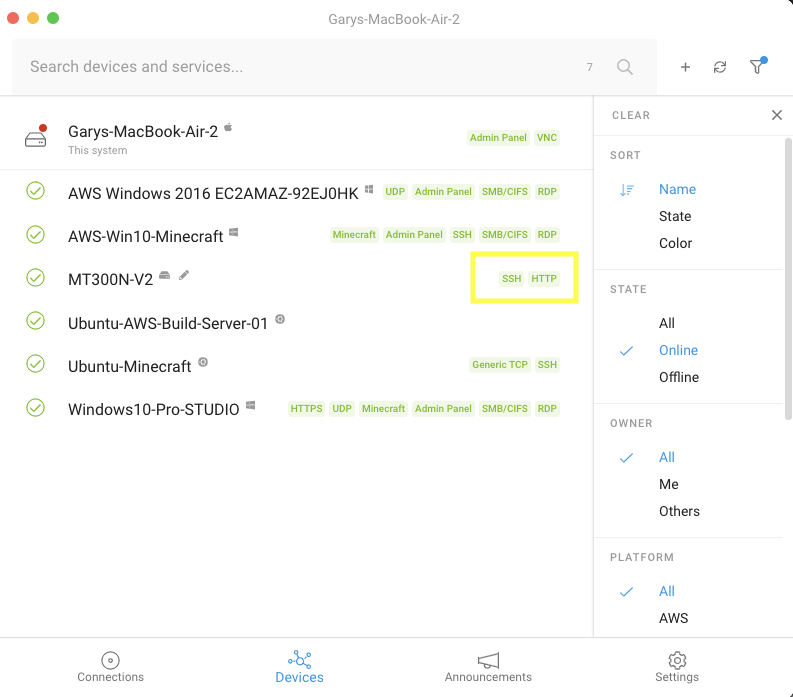Click the Garys-MacBook-Air-2 device drive icon
The width and height of the screenshot is (793, 697).
tap(36, 136)
